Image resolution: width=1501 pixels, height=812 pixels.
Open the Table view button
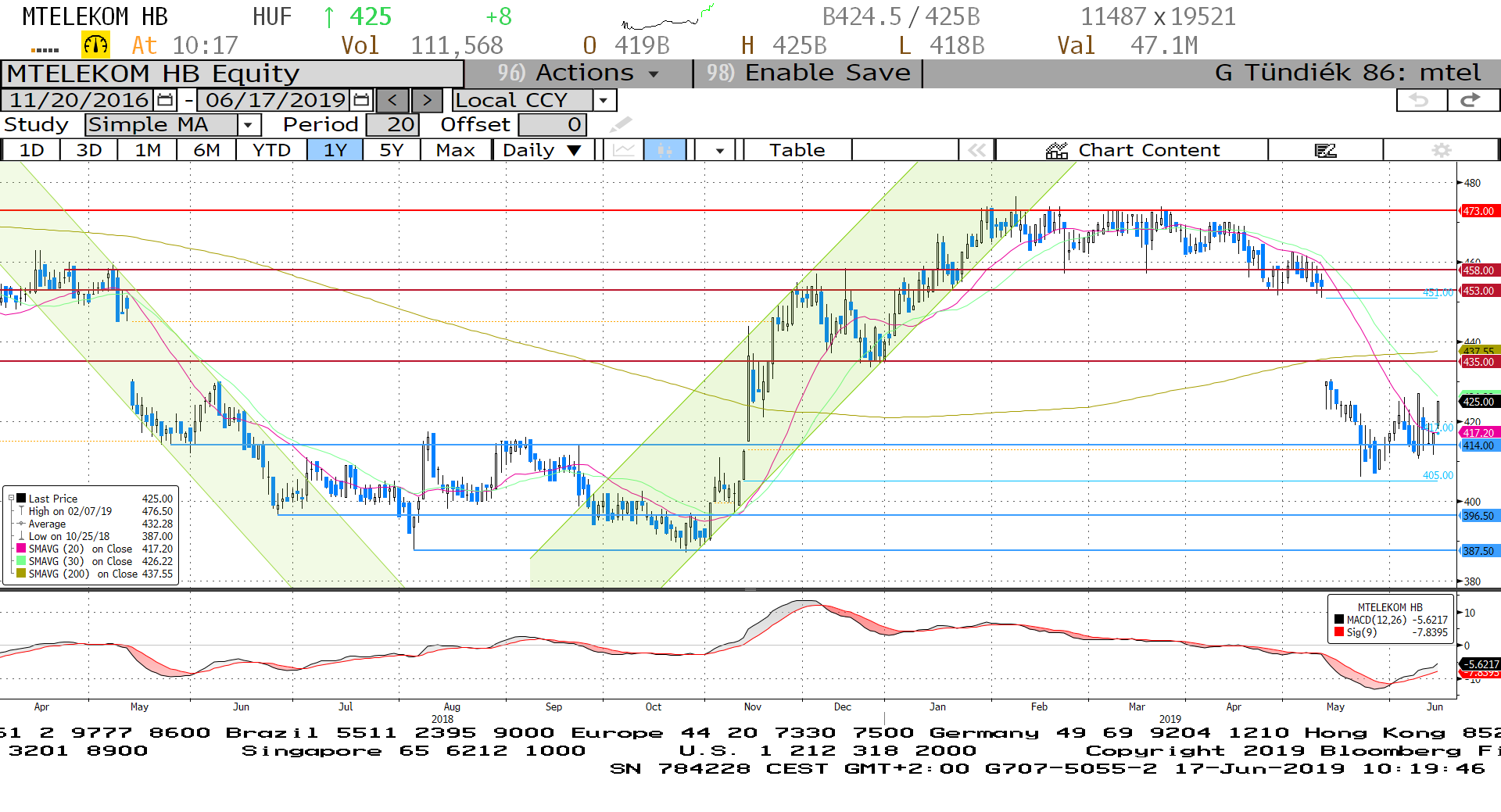pos(797,150)
